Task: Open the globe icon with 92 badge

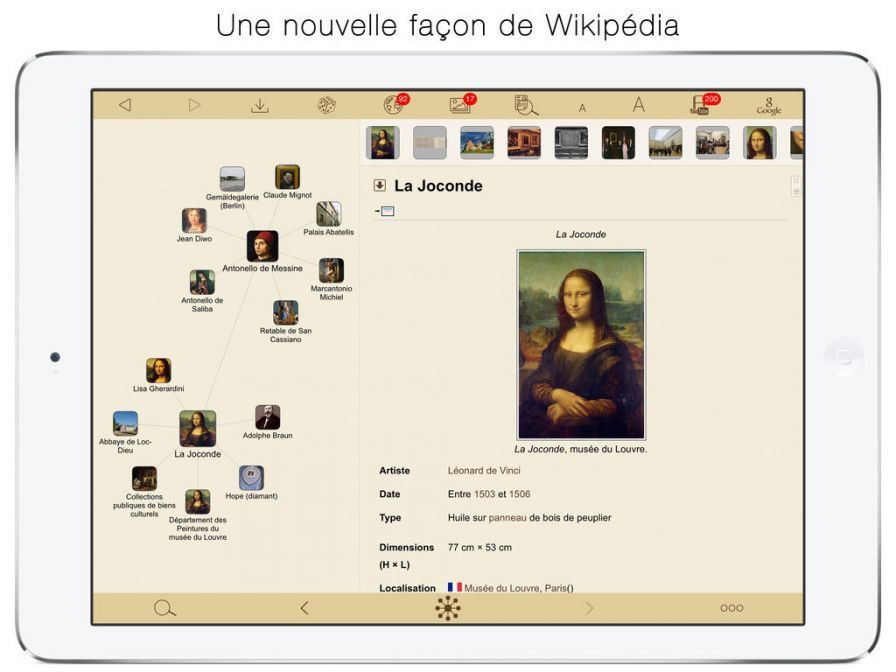Action: 393,105
